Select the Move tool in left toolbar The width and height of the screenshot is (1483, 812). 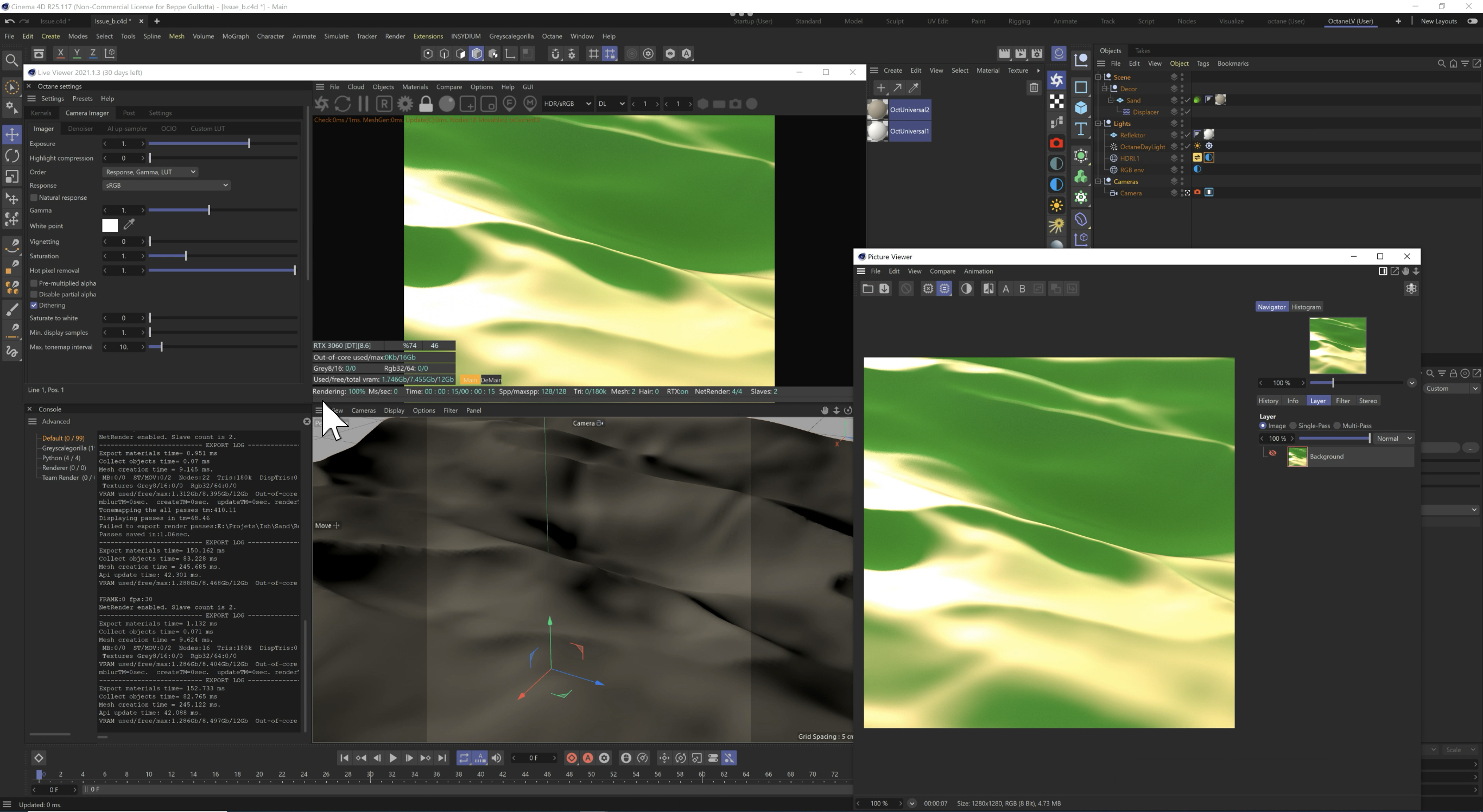12,135
